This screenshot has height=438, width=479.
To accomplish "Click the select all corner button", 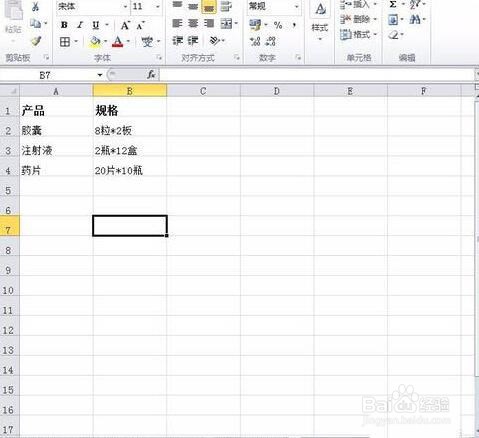I will (x=10, y=91).
